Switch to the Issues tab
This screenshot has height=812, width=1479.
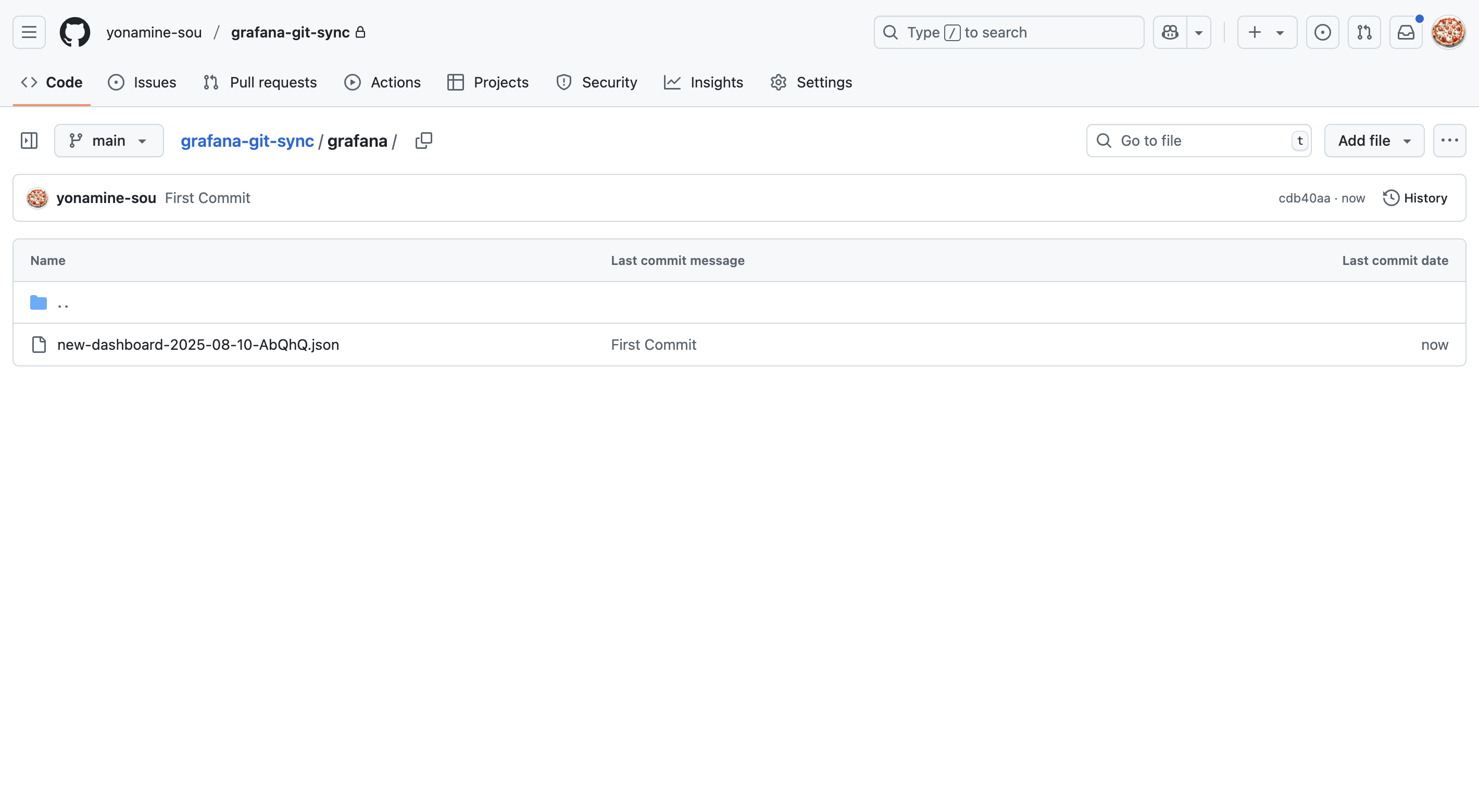pos(142,82)
